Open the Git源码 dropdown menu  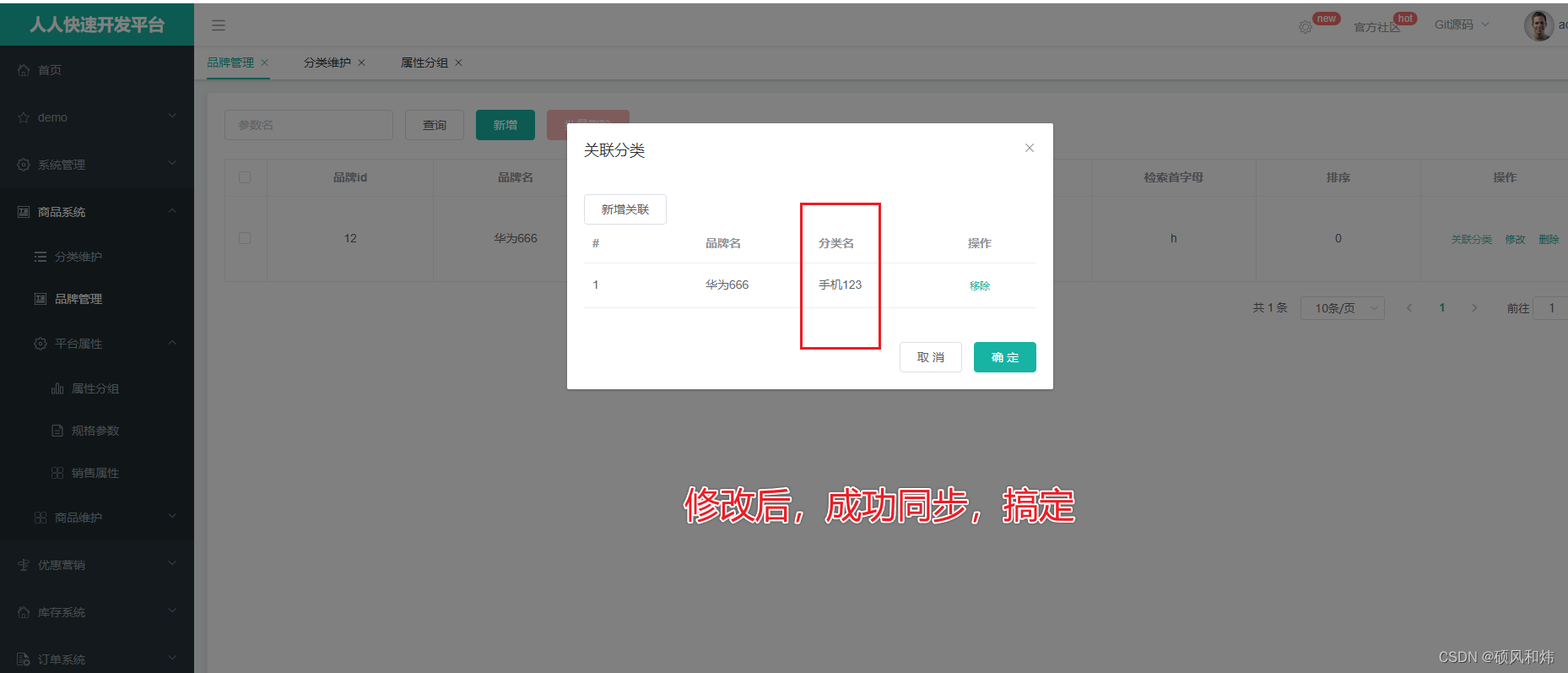pos(1462,25)
